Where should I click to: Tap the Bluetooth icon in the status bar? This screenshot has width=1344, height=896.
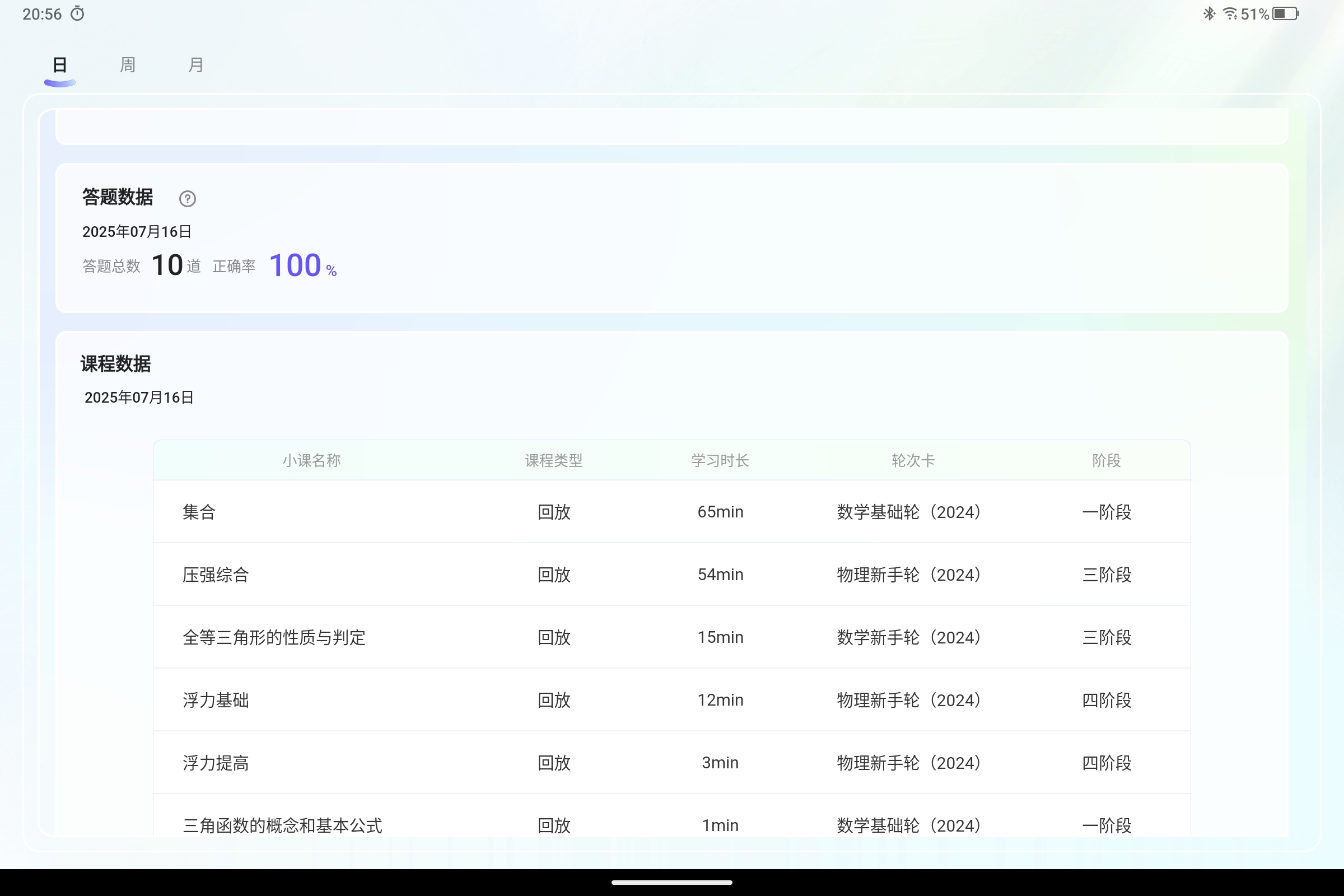point(1208,13)
